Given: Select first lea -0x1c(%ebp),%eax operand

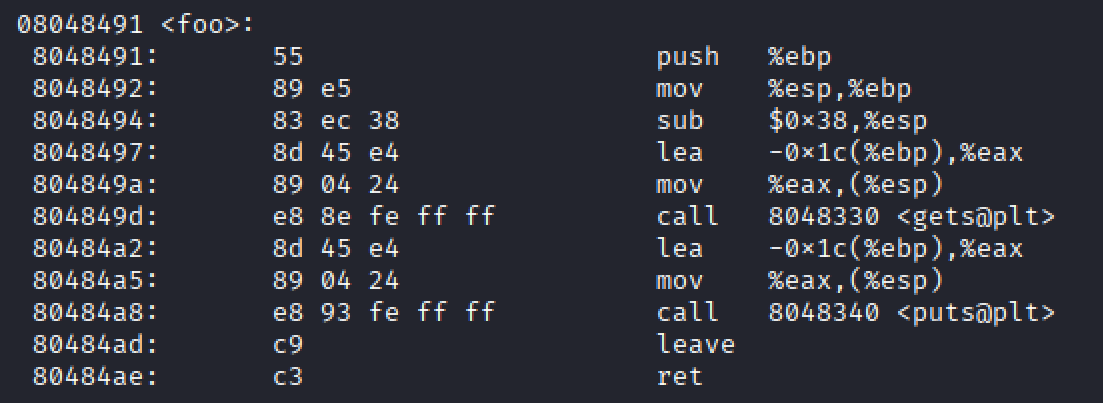Looking at the screenshot, I should click(x=895, y=153).
